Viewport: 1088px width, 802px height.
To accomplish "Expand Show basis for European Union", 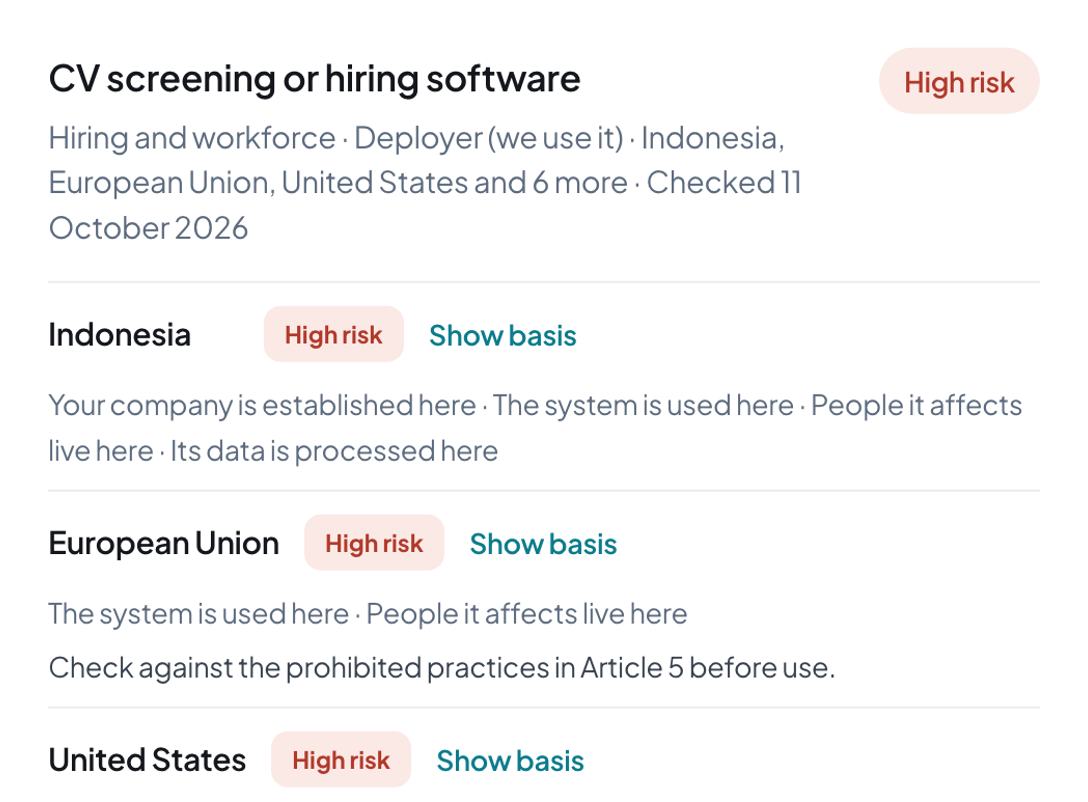I will coord(543,544).
